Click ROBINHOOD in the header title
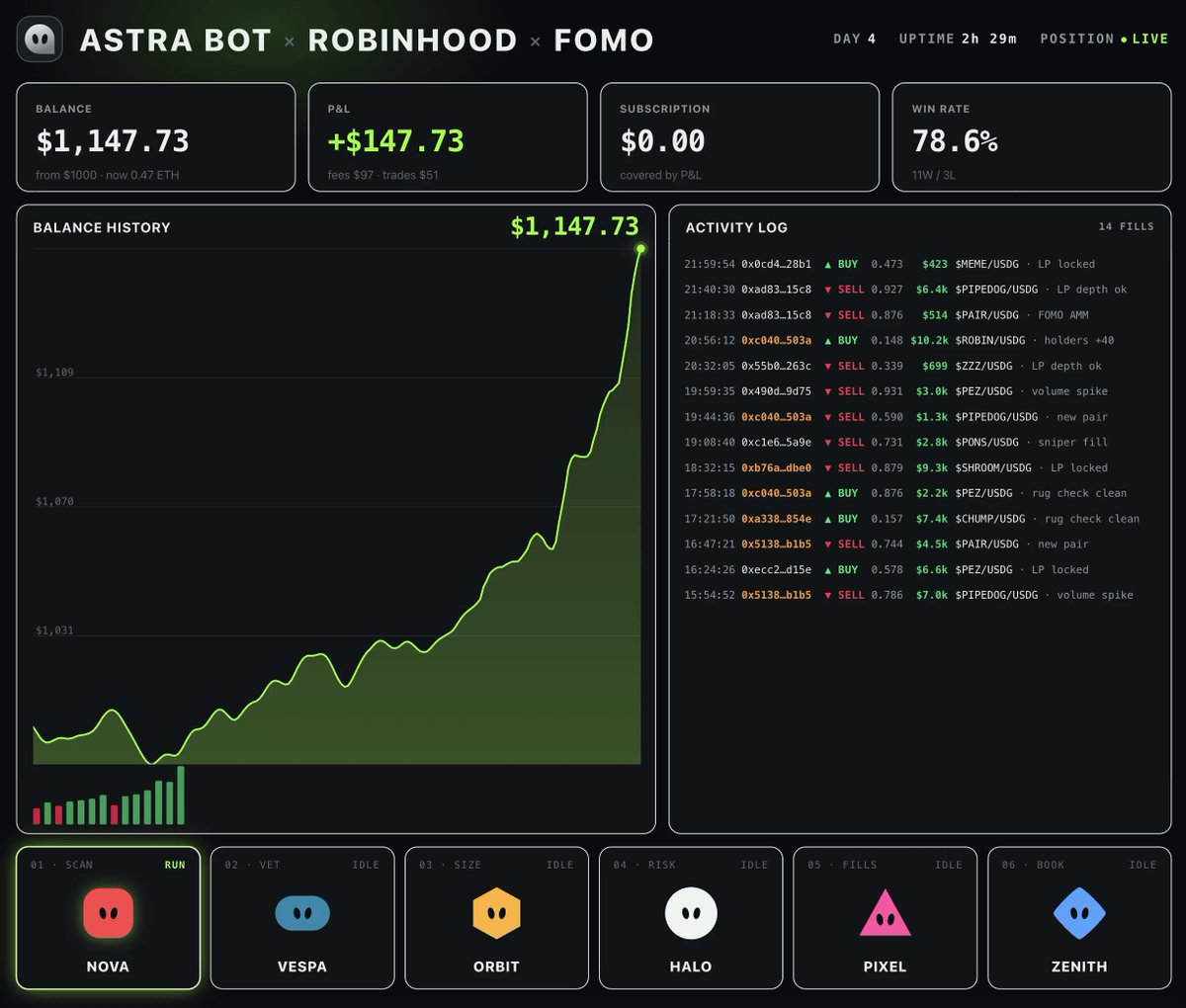The image size is (1186, 1008). pyautogui.click(x=412, y=41)
